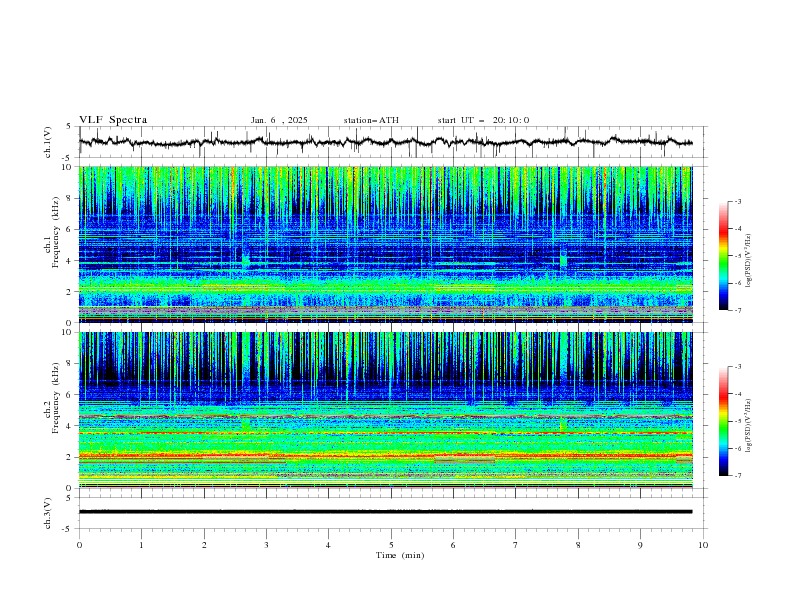Select the "Time (min)" axis label
Image resolution: width=792 pixels, height=612 pixels.
(400, 555)
